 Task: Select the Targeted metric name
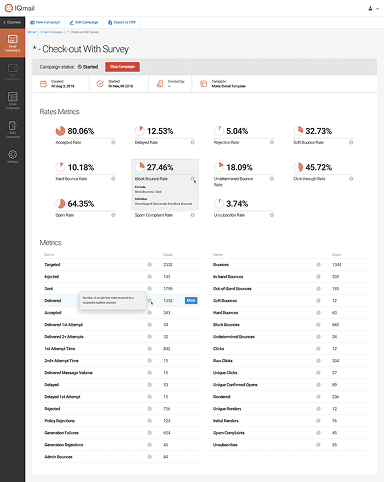52,265
